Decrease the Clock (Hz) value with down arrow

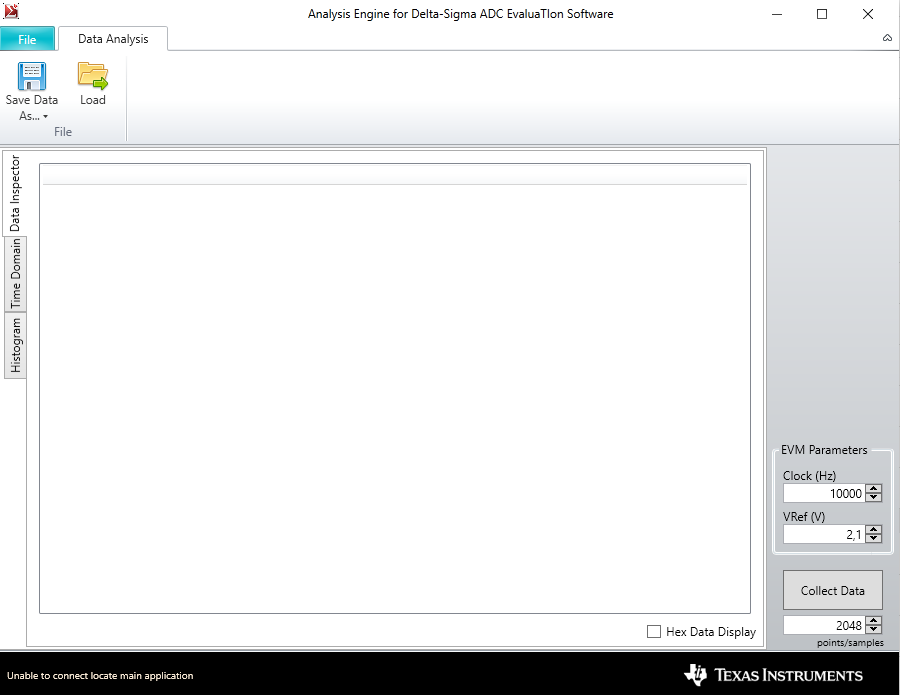click(874, 497)
